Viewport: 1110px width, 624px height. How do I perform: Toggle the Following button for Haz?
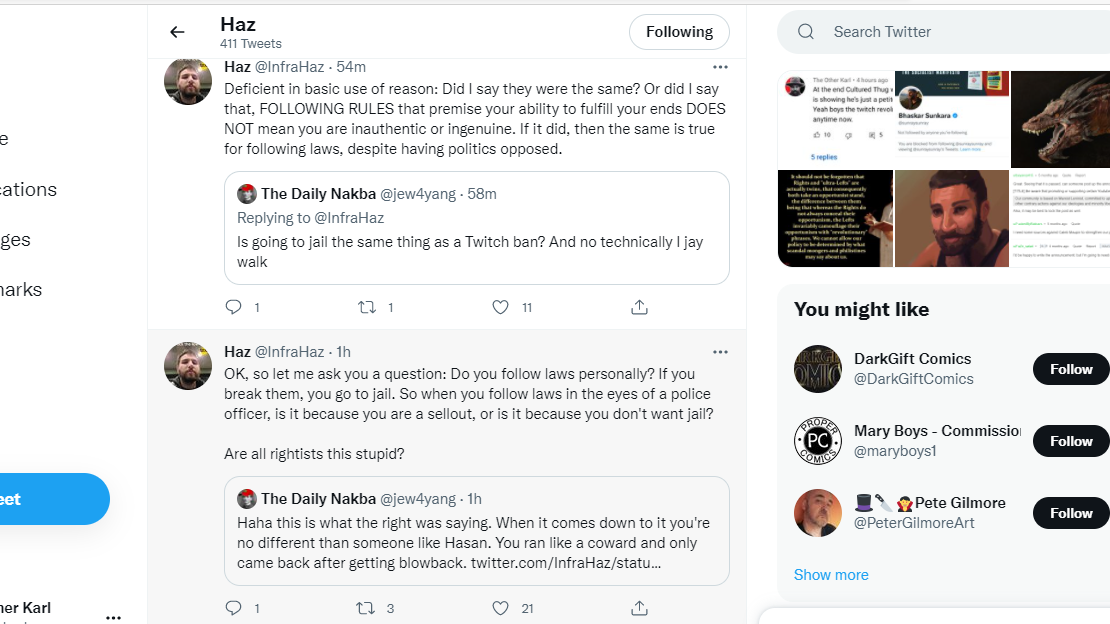679,32
